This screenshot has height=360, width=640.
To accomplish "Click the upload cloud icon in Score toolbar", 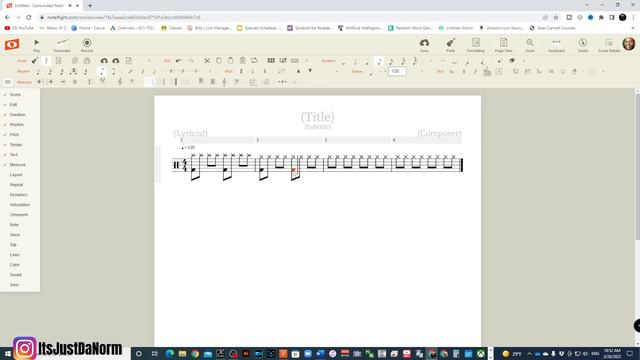I will pyautogui.click(x=104, y=61).
